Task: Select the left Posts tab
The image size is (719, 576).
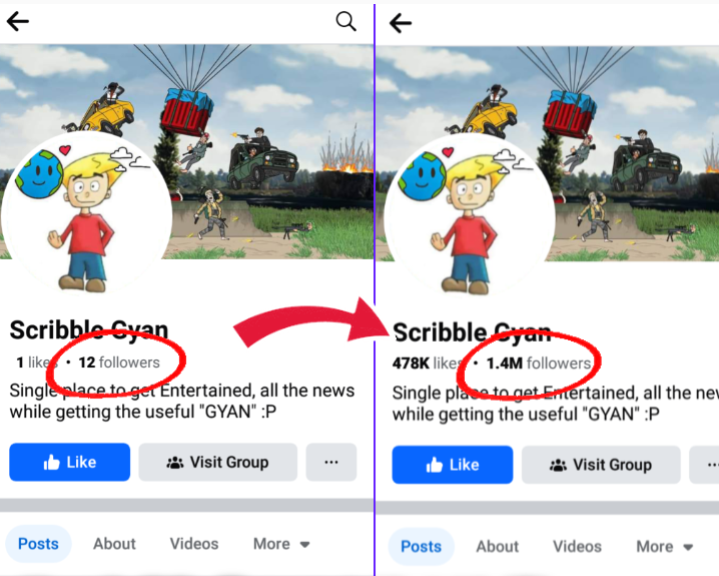Action: click(39, 544)
